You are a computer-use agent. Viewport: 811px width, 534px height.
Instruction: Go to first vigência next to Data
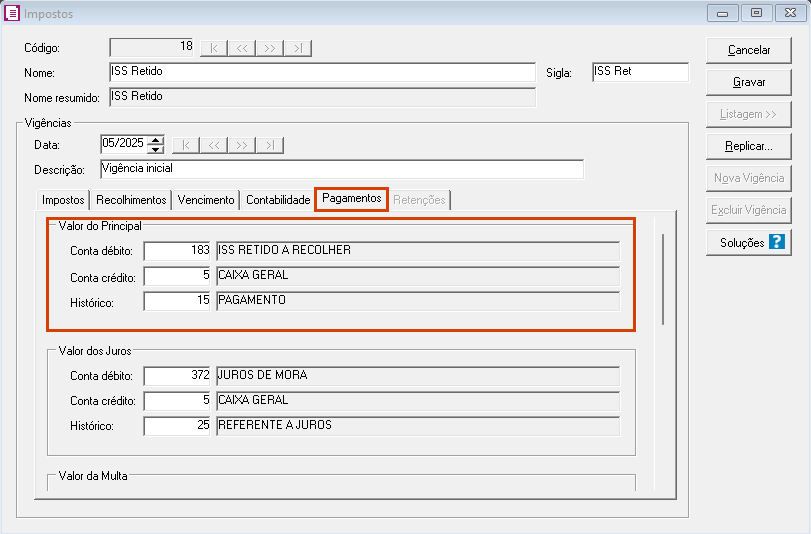coord(186,145)
